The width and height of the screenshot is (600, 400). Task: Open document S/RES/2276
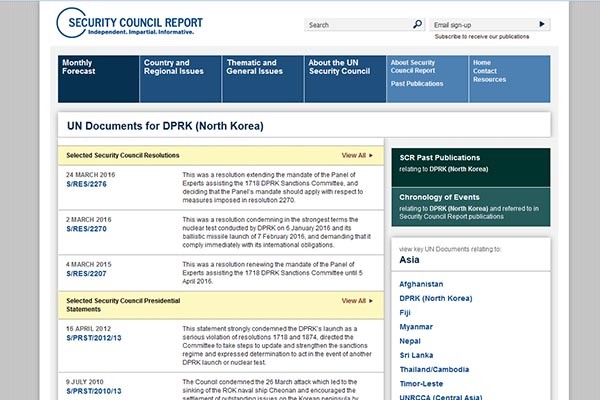tap(86, 184)
